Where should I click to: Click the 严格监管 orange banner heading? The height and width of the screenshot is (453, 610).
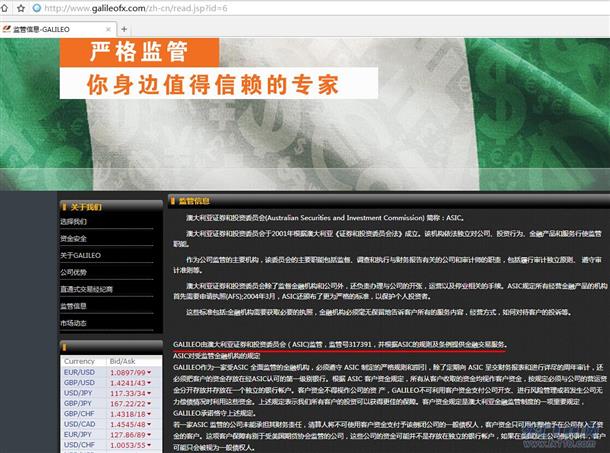click(x=139, y=52)
